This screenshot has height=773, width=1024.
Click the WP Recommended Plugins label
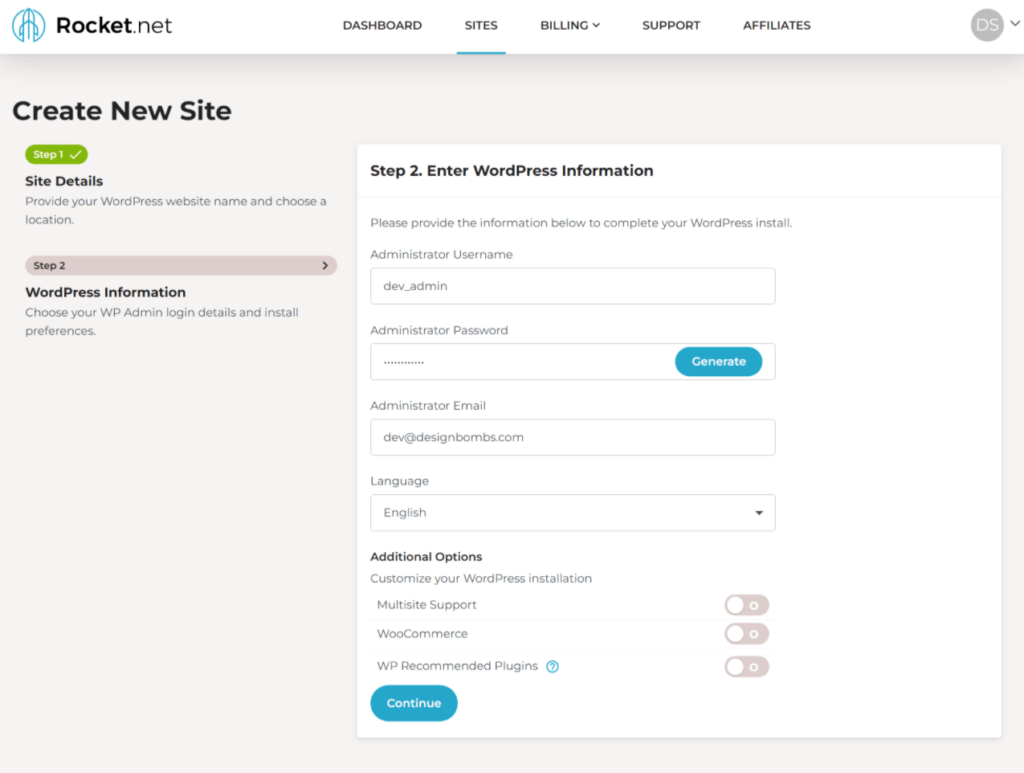point(457,667)
